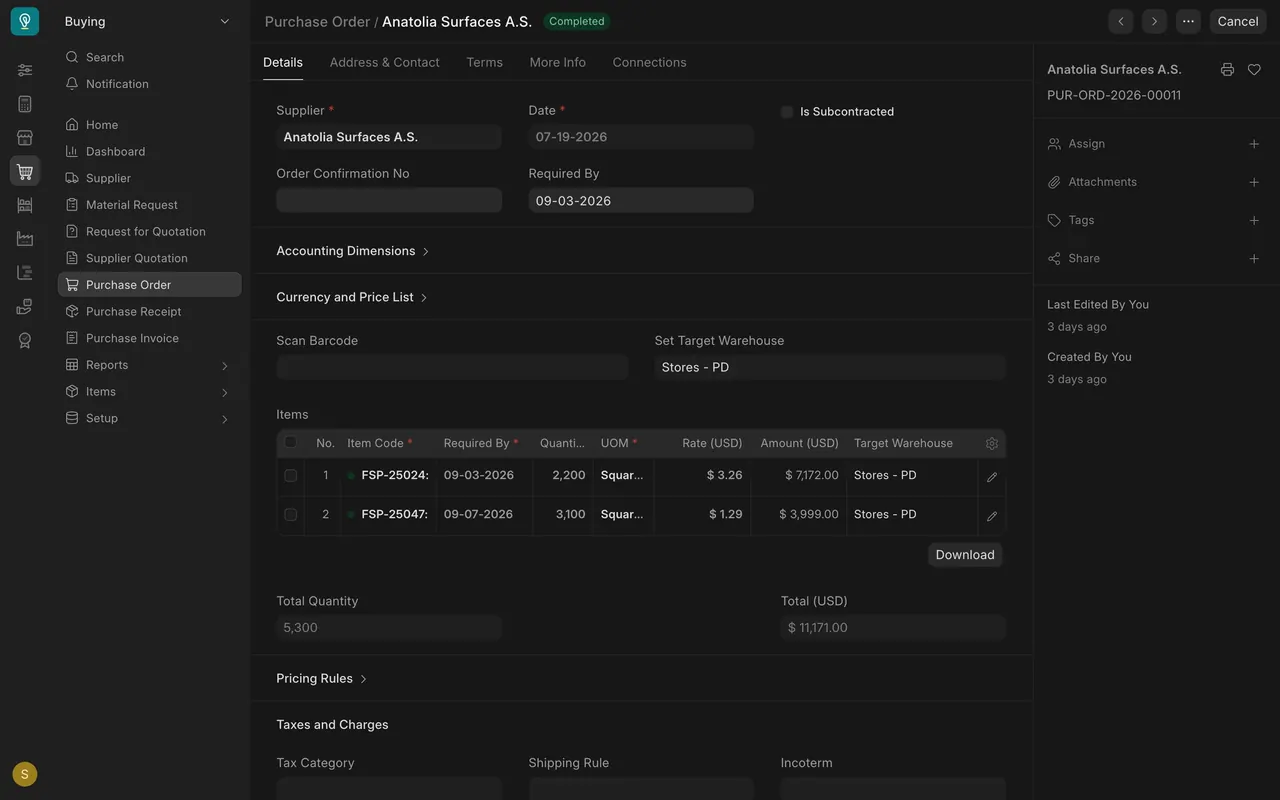This screenshot has width=1280, height=800.
Task: Open the Connections tab
Action: (649, 62)
